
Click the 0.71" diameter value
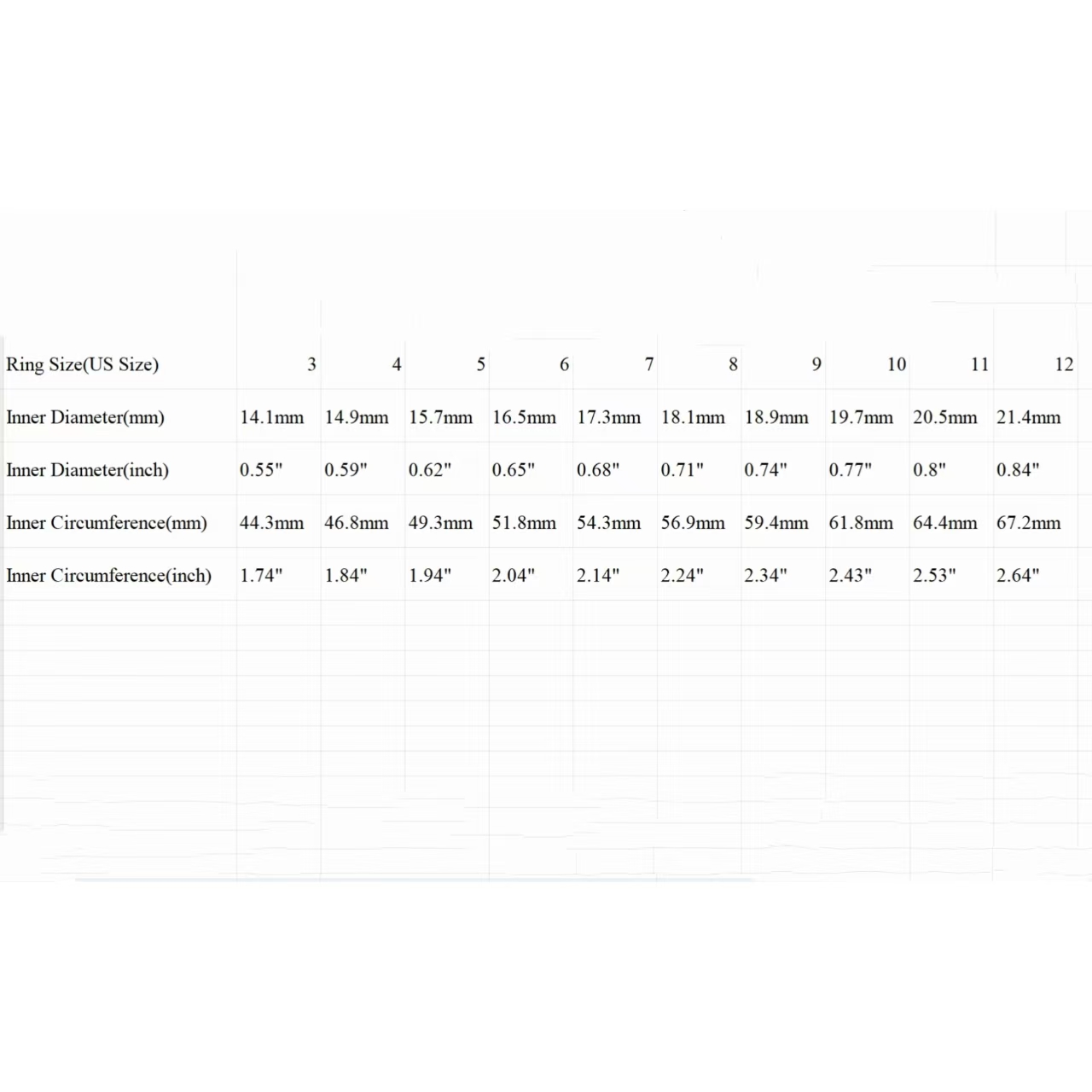coord(682,470)
